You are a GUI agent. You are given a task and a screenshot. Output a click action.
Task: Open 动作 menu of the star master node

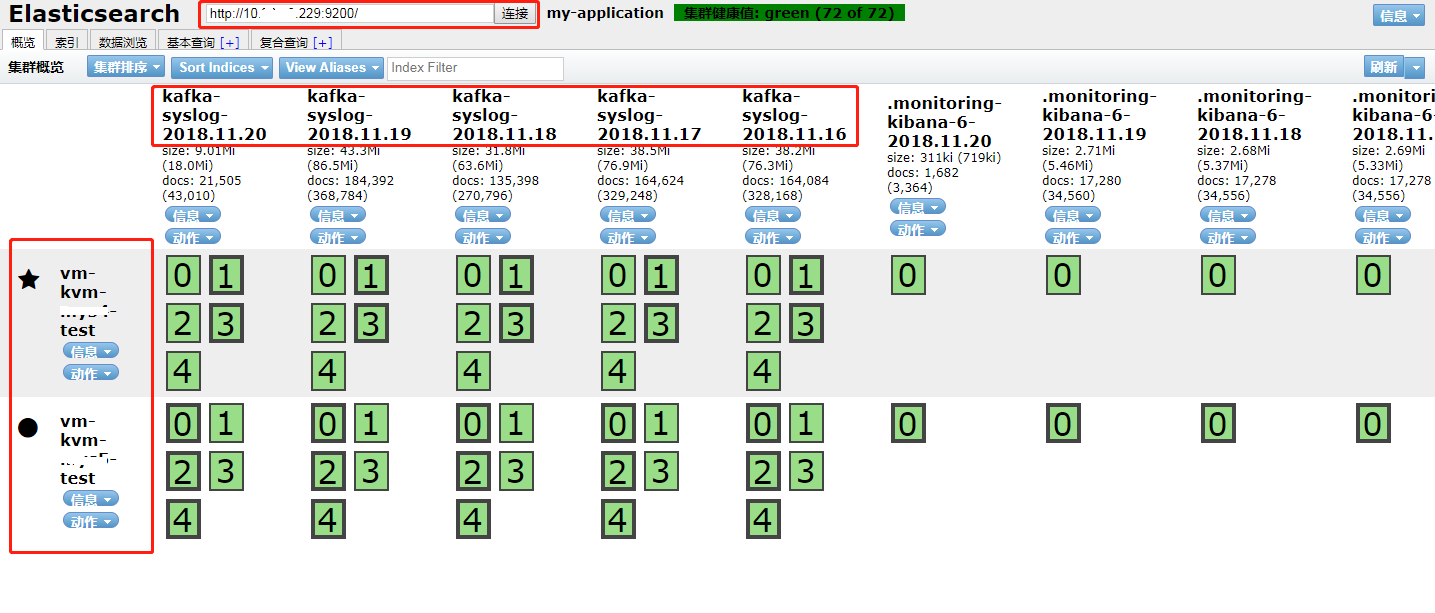point(91,373)
